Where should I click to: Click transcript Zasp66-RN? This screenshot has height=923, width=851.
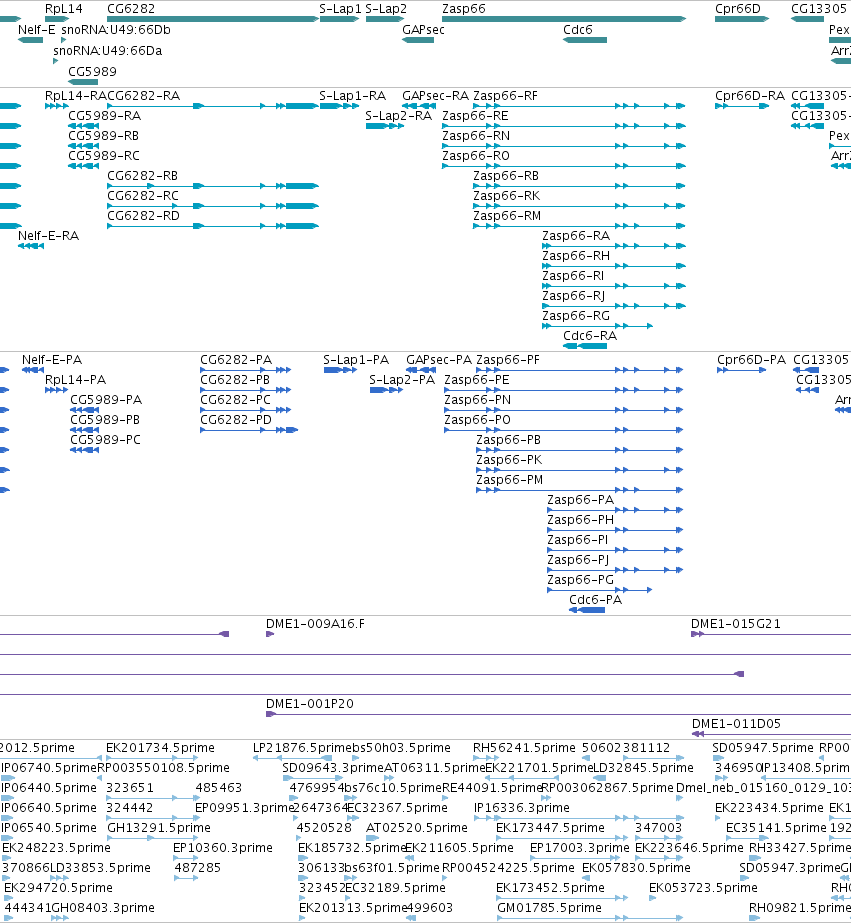476,136
